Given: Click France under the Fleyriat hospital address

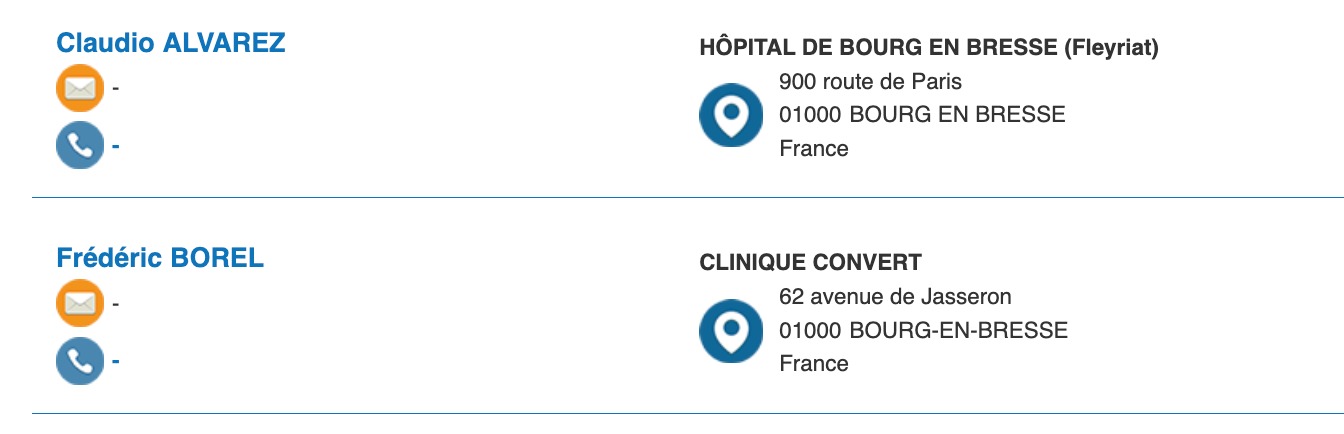Looking at the screenshot, I should [x=814, y=149].
